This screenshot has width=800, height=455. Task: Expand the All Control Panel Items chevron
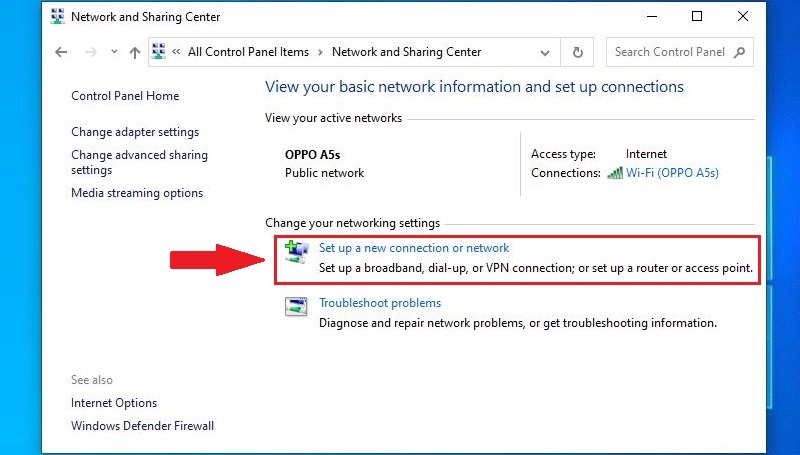(320, 52)
